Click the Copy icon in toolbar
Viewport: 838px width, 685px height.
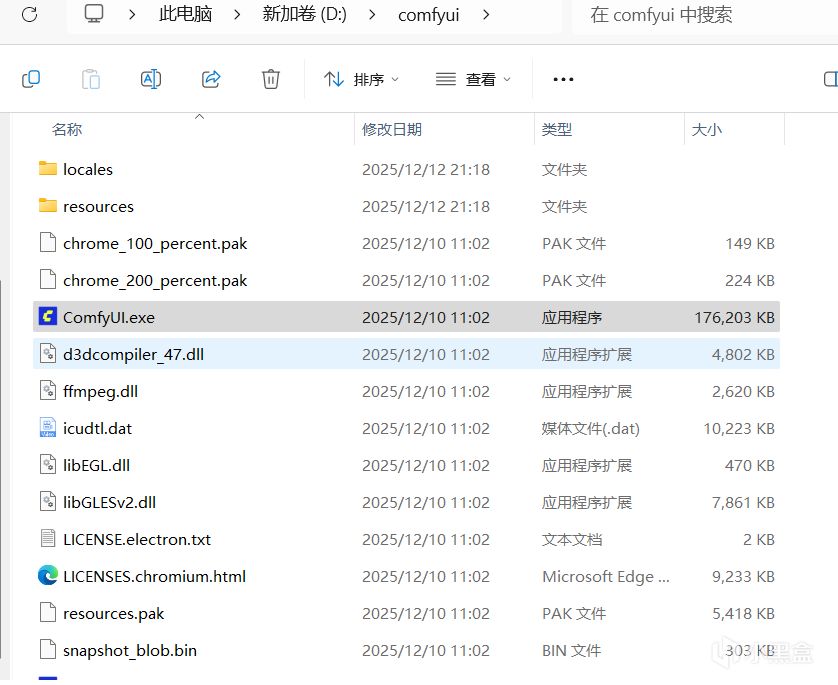click(31, 79)
